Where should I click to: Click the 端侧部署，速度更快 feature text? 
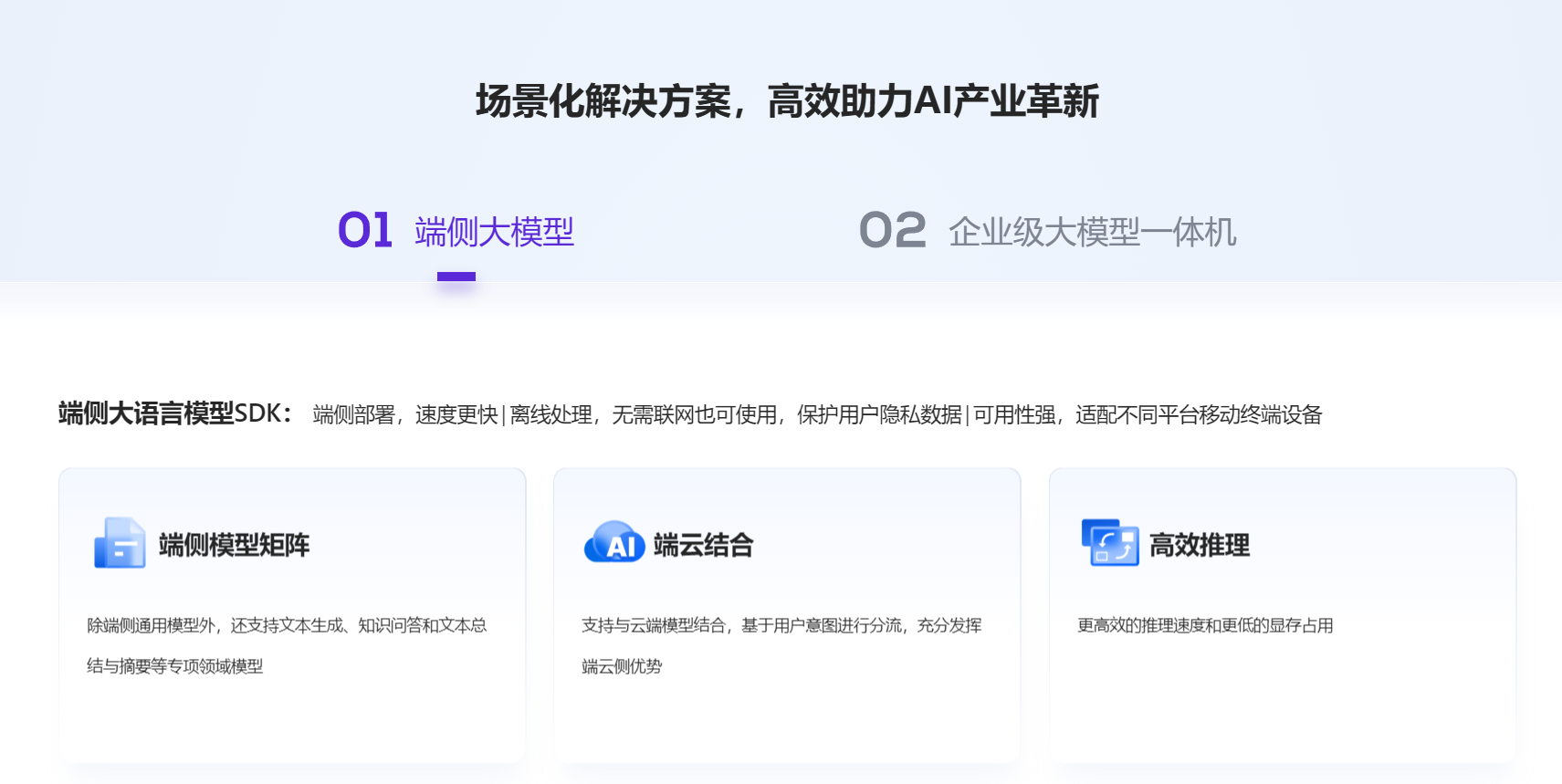pos(405,415)
